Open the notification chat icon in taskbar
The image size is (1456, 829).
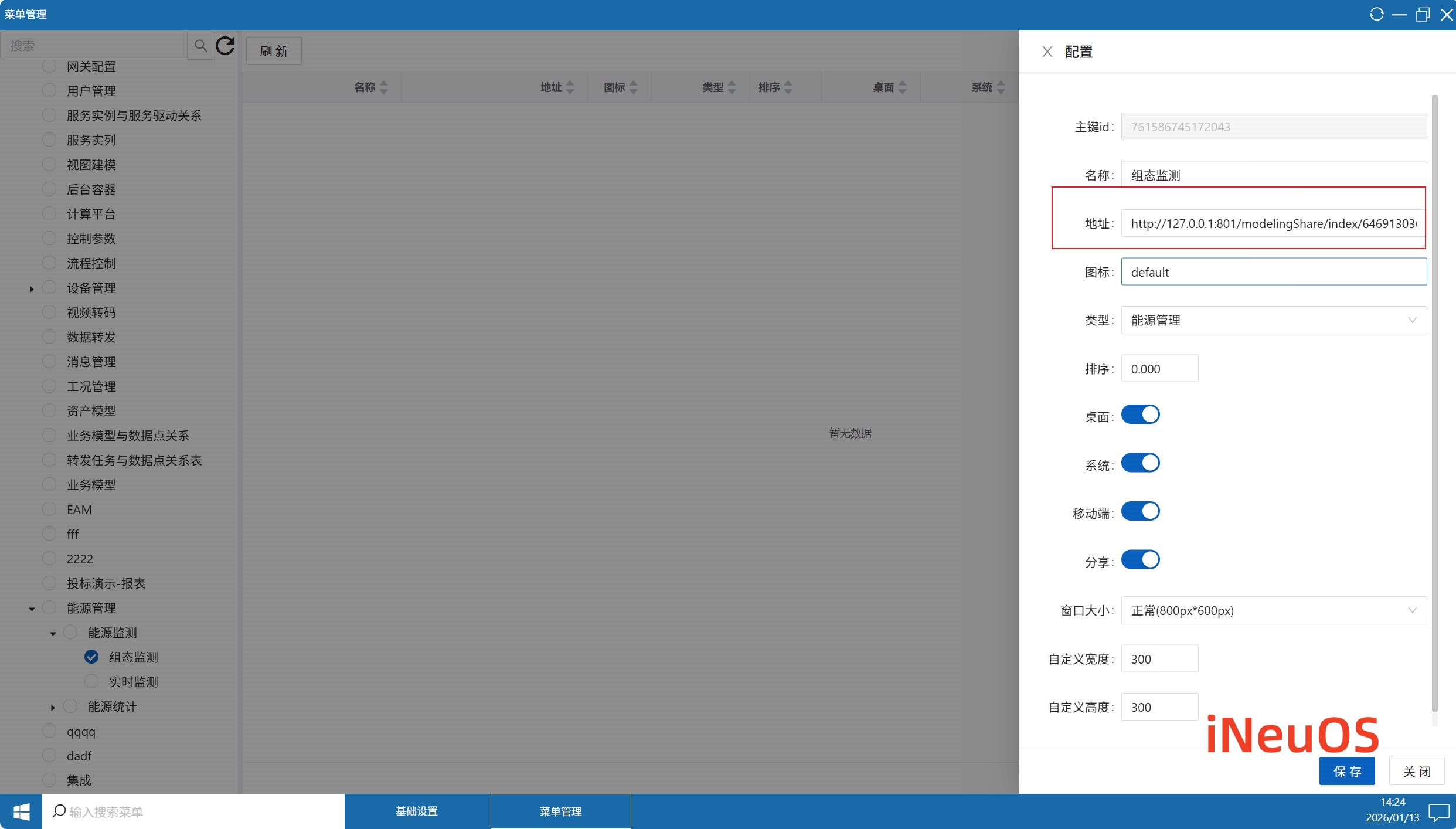(x=1438, y=811)
